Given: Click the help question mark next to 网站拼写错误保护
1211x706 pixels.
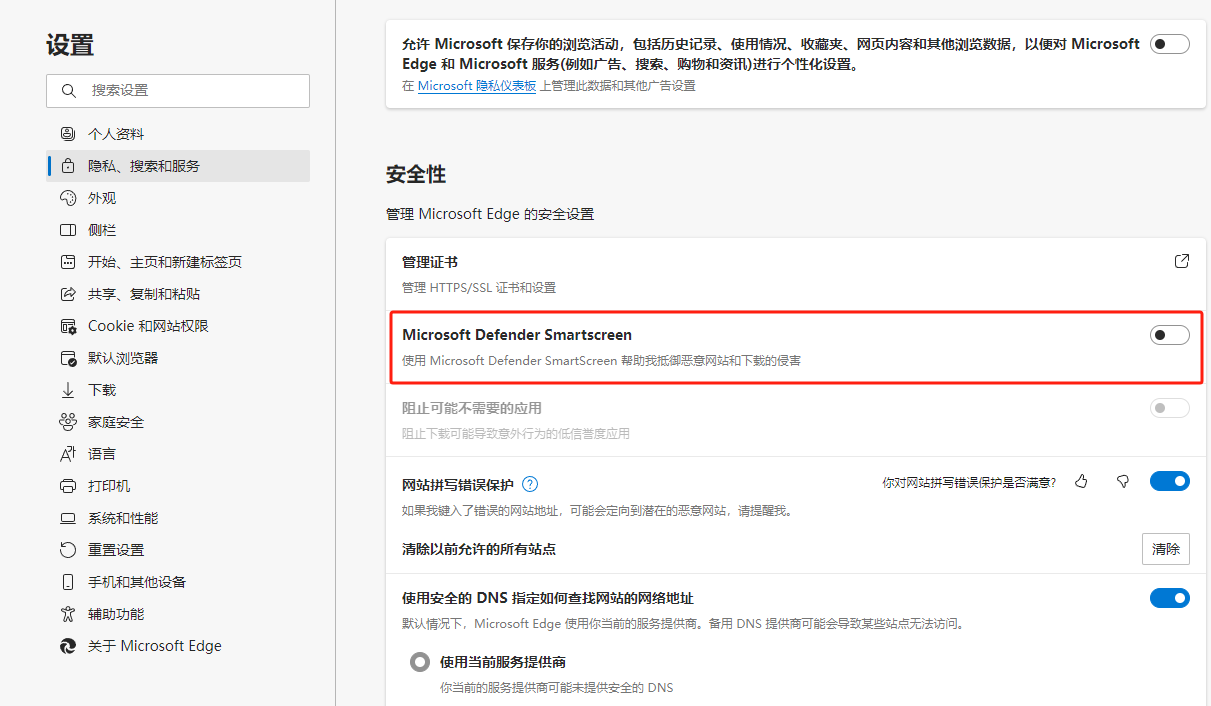Looking at the screenshot, I should point(530,484).
